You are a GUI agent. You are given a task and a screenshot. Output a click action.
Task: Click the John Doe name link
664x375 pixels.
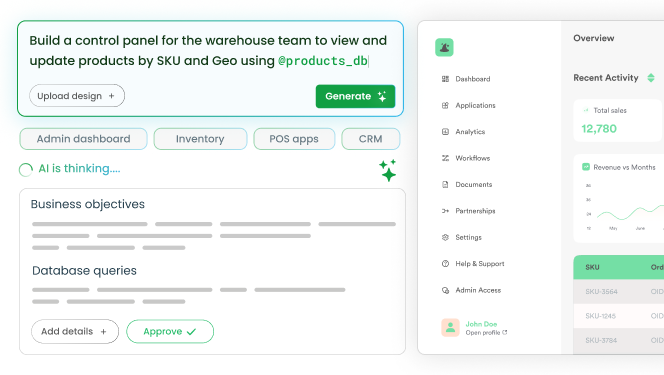[481, 324]
